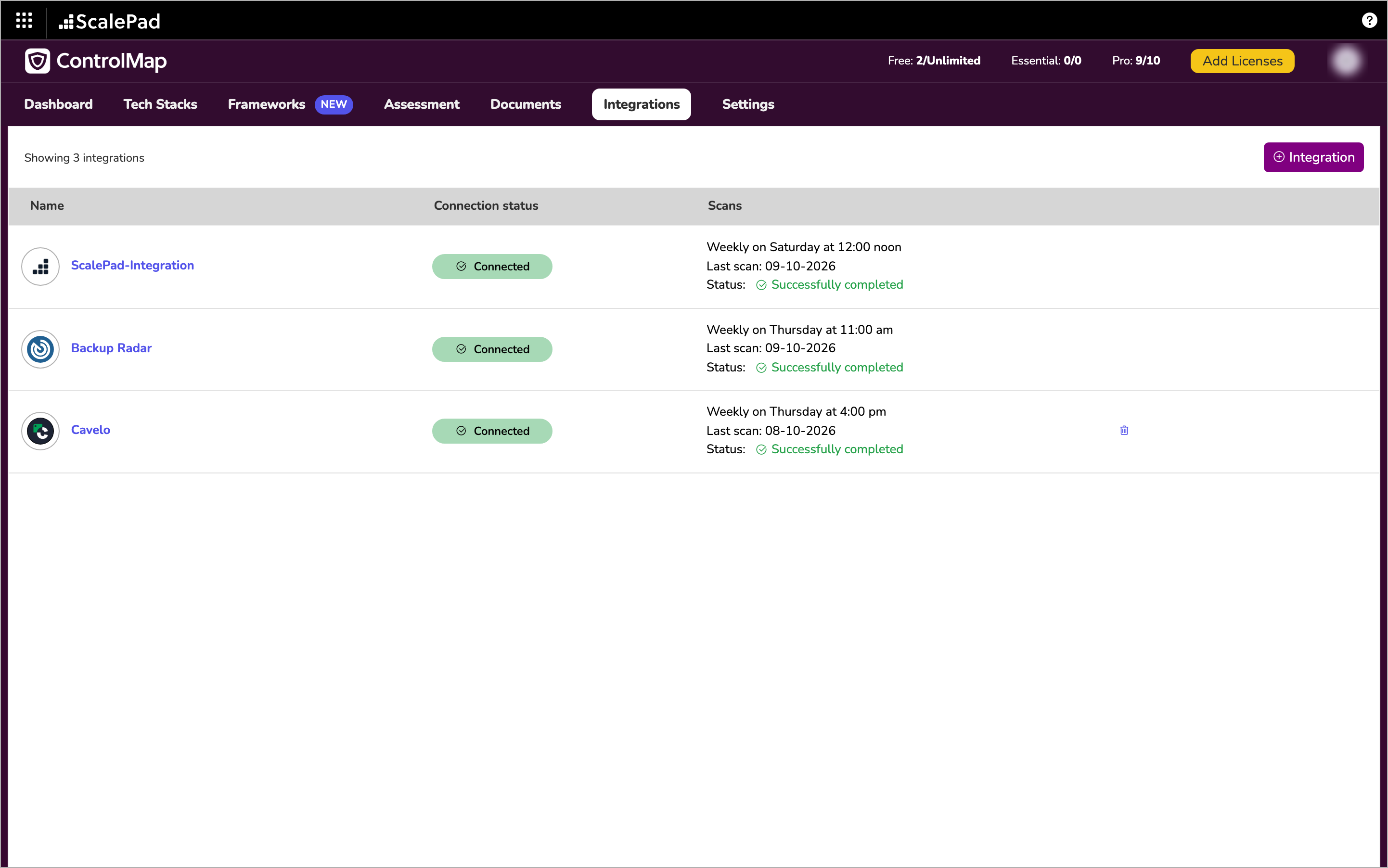Click the ControlMap shield logo

pos(38,61)
